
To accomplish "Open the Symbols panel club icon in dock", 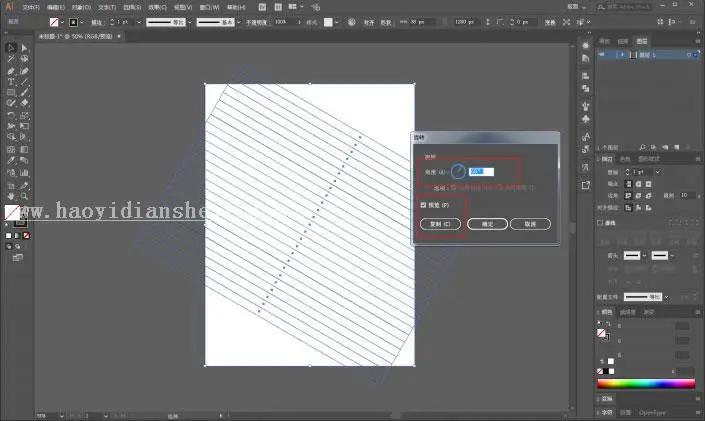I will click(x=585, y=119).
